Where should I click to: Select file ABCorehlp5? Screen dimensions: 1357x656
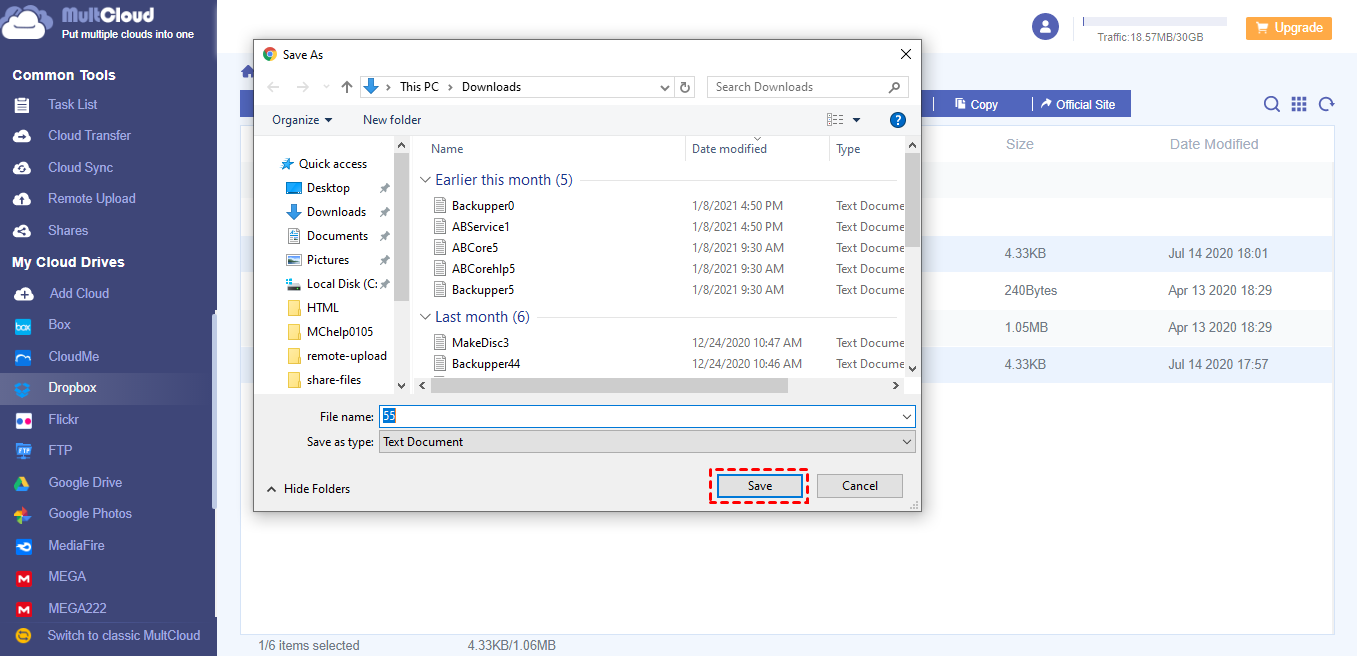point(483,269)
